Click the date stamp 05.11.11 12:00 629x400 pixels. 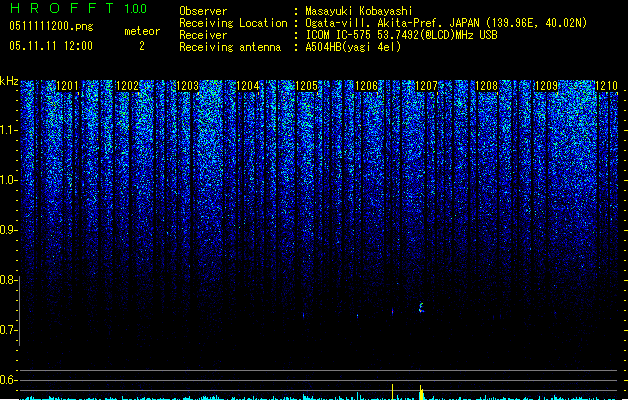[51, 46]
